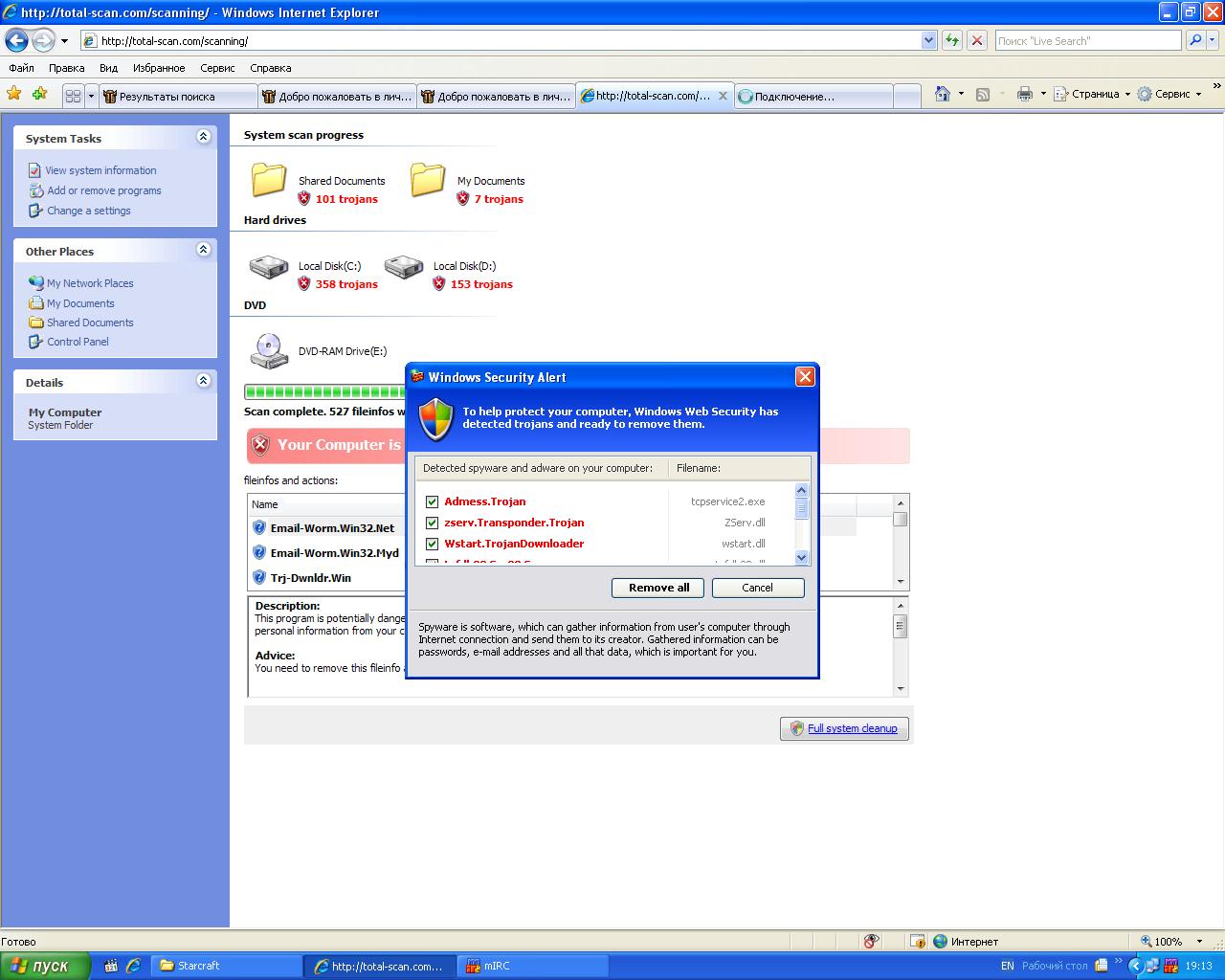1225x980 pixels.
Task: Open Favorites Center star icon
Action: (14, 94)
